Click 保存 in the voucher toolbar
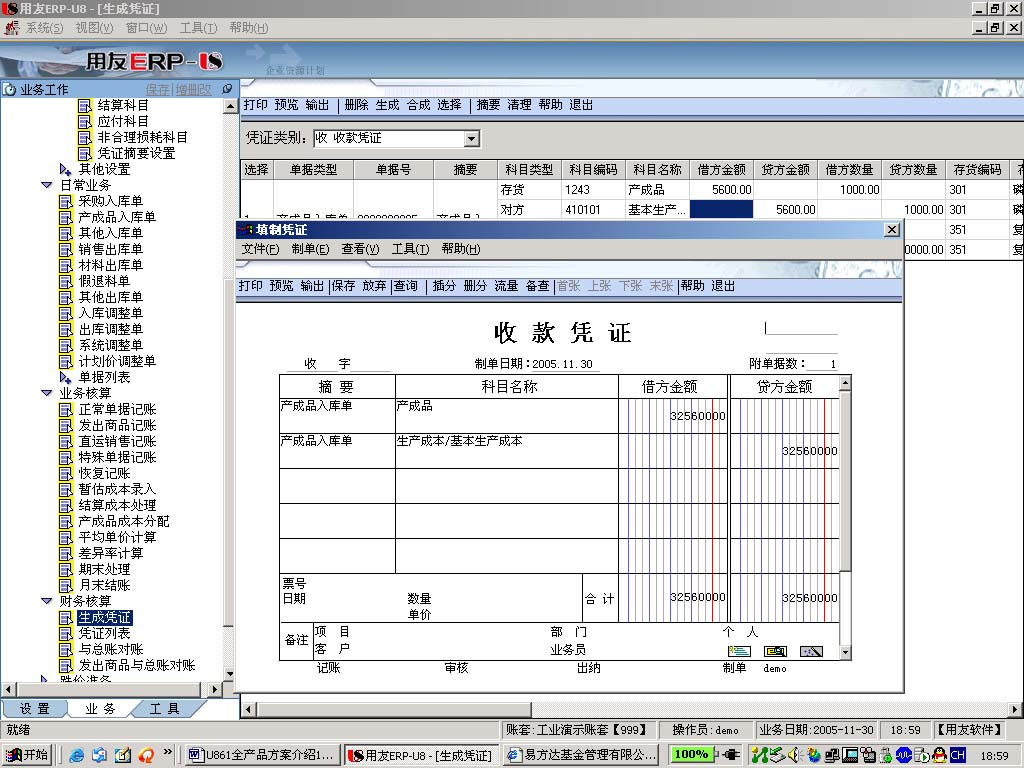 coord(344,286)
